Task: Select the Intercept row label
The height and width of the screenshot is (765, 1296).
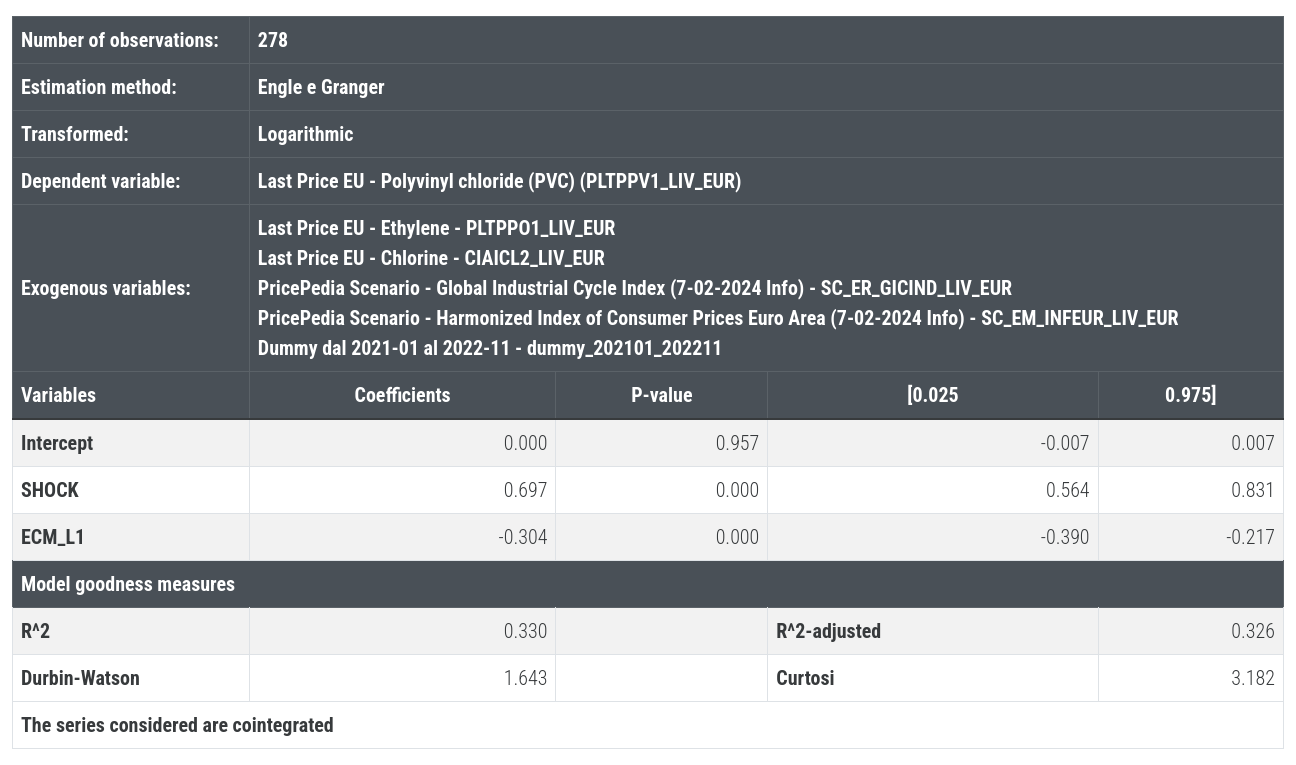Action: [57, 443]
